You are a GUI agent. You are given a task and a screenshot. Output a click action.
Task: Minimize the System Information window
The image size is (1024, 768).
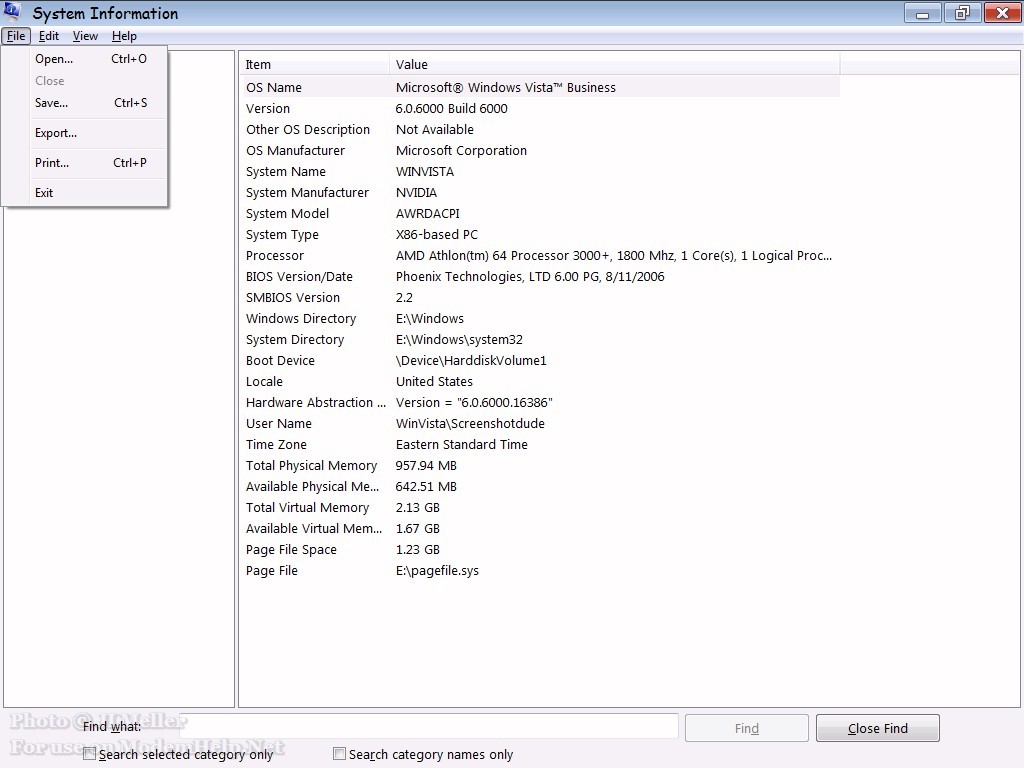tap(922, 13)
